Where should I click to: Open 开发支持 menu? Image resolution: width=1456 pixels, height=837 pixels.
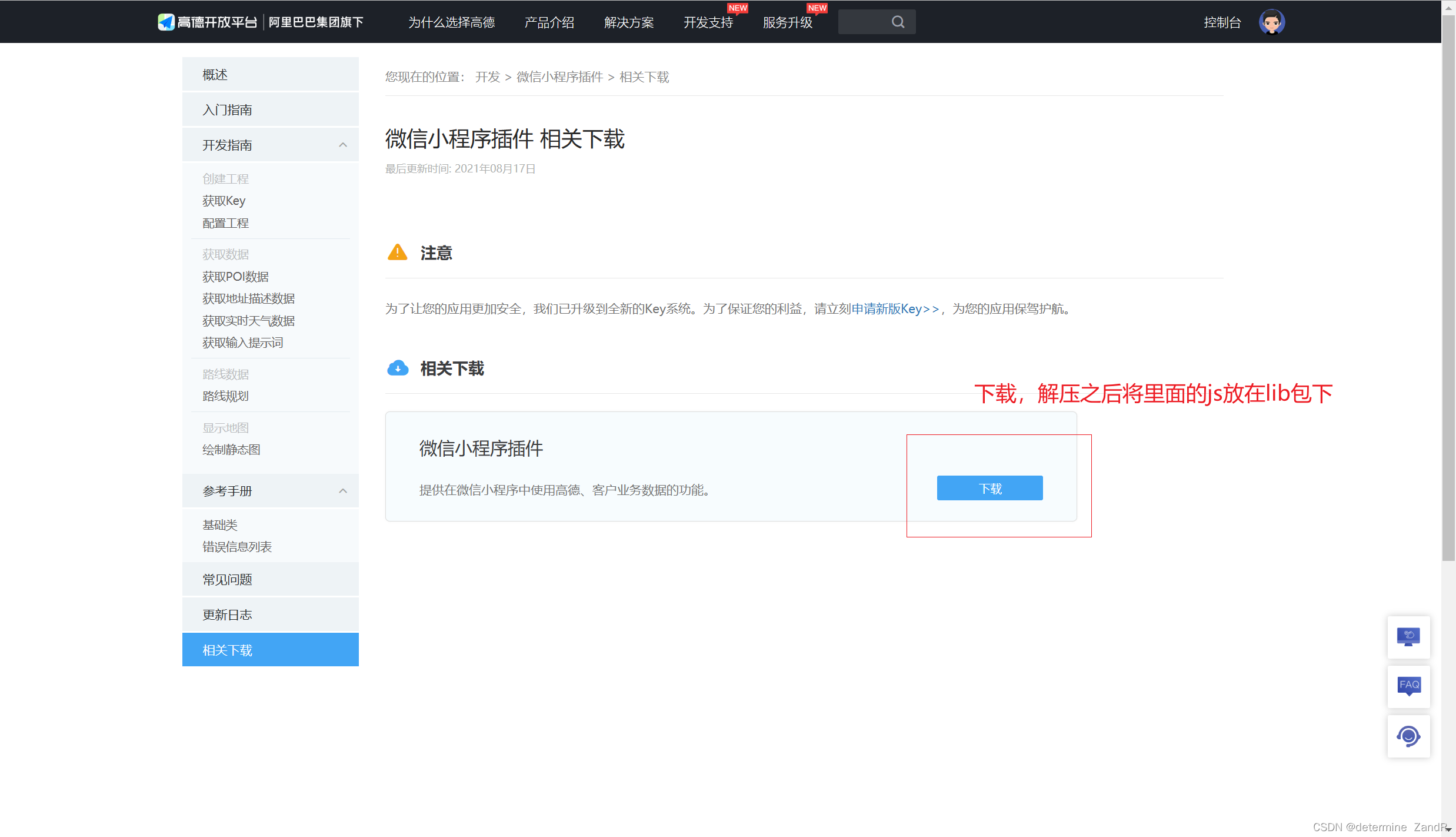pyautogui.click(x=708, y=22)
